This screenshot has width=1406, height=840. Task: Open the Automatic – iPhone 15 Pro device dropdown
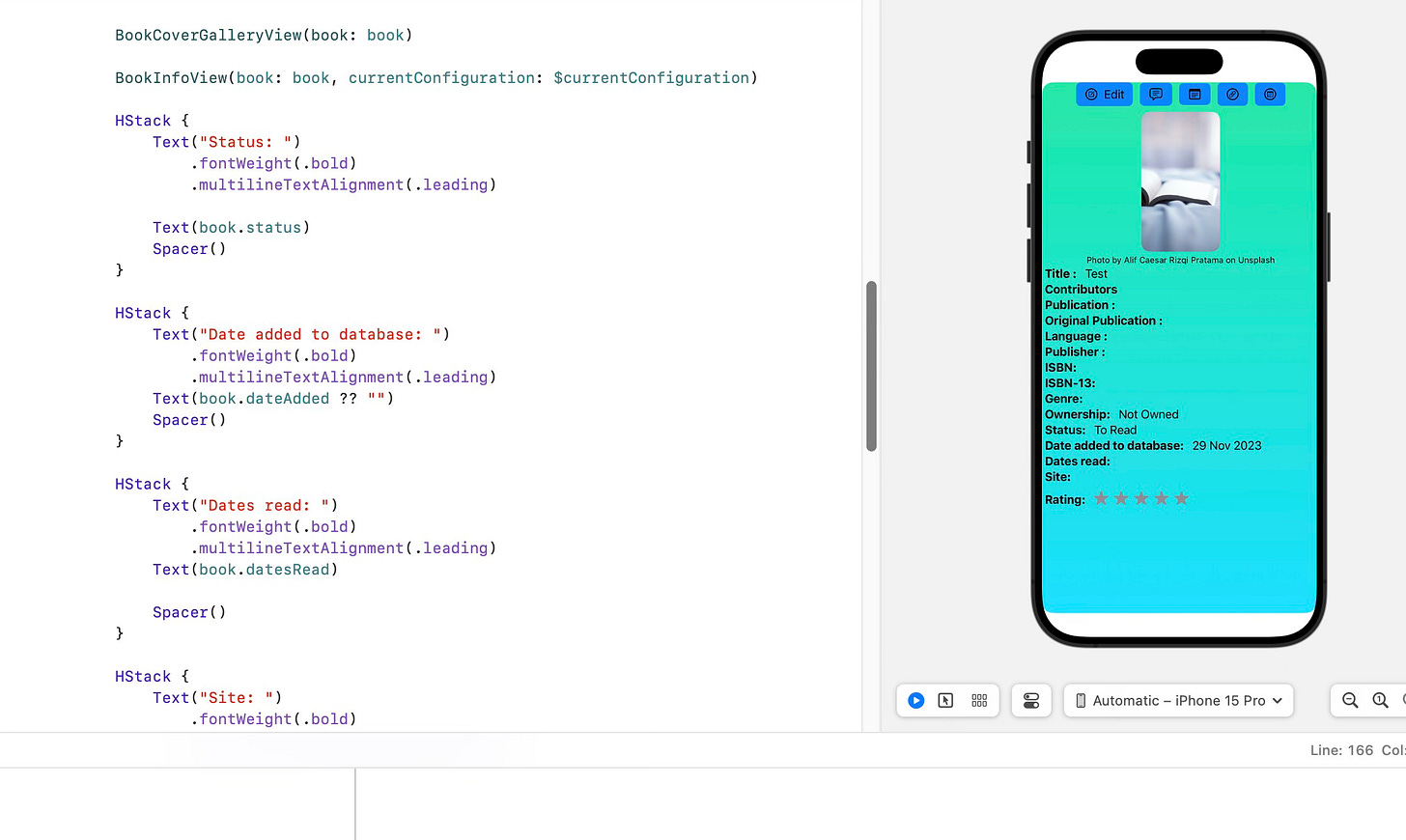tap(1178, 700)
